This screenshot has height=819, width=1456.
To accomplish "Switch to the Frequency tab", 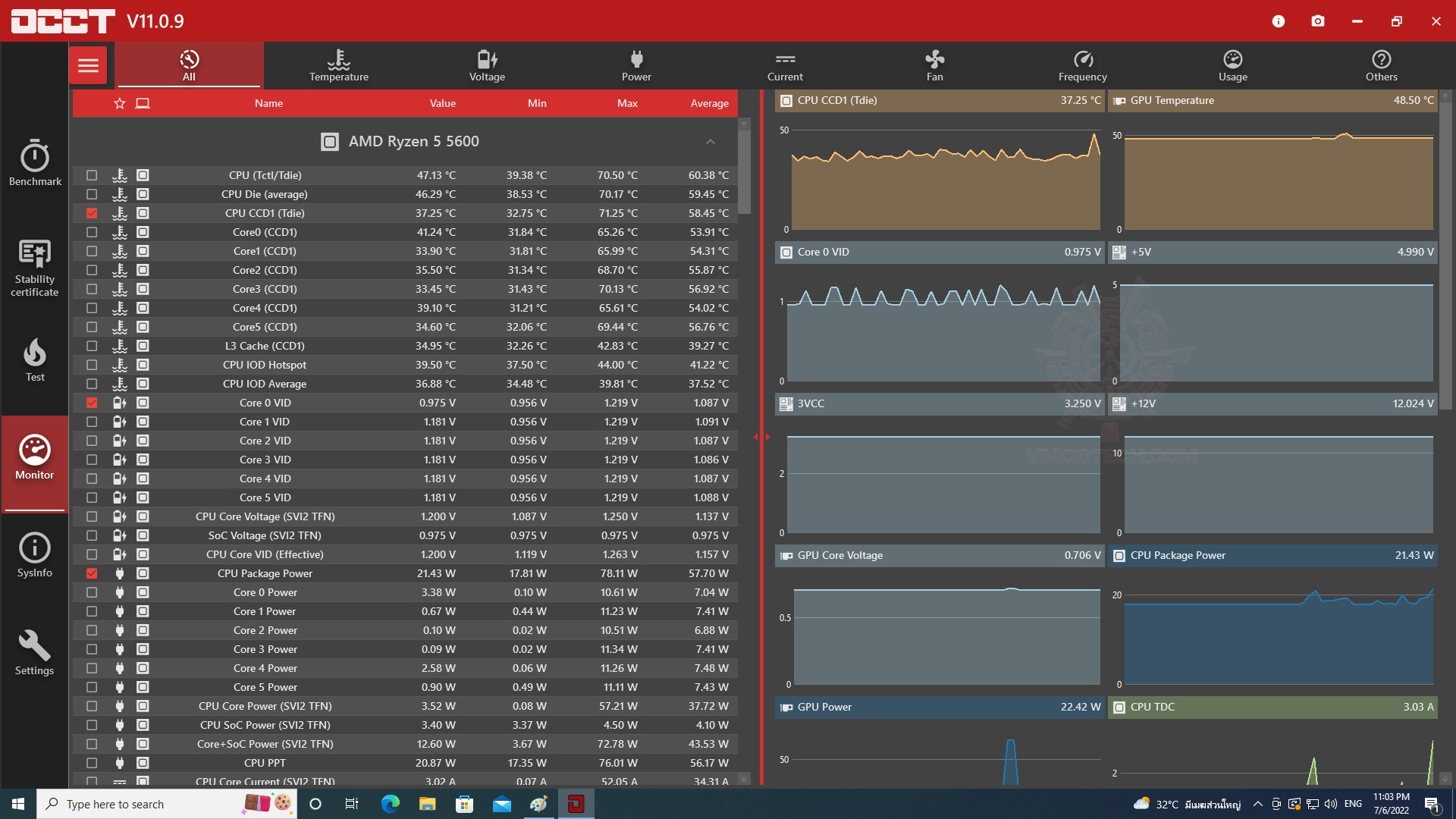I will 1082,65.
